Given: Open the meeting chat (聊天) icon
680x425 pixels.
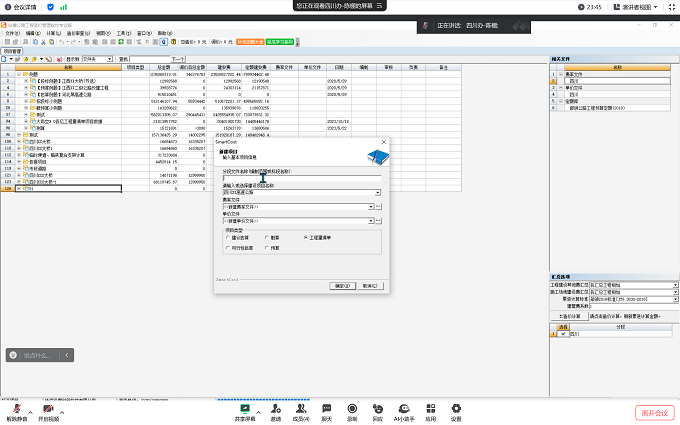Looking at the screenshot, I should point(326,409).
